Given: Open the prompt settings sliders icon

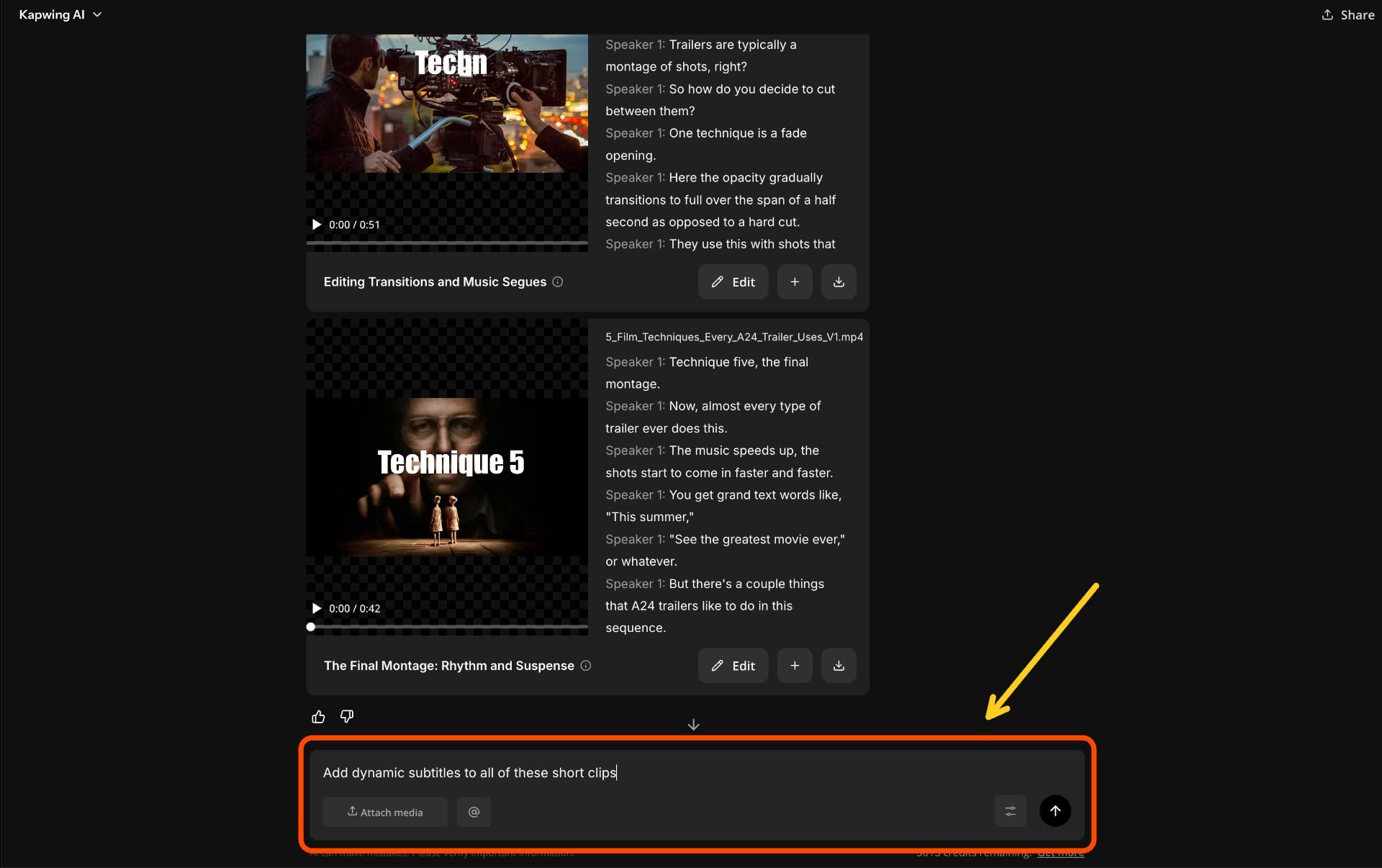Looking at the screenshot, I should point(1011,811).
